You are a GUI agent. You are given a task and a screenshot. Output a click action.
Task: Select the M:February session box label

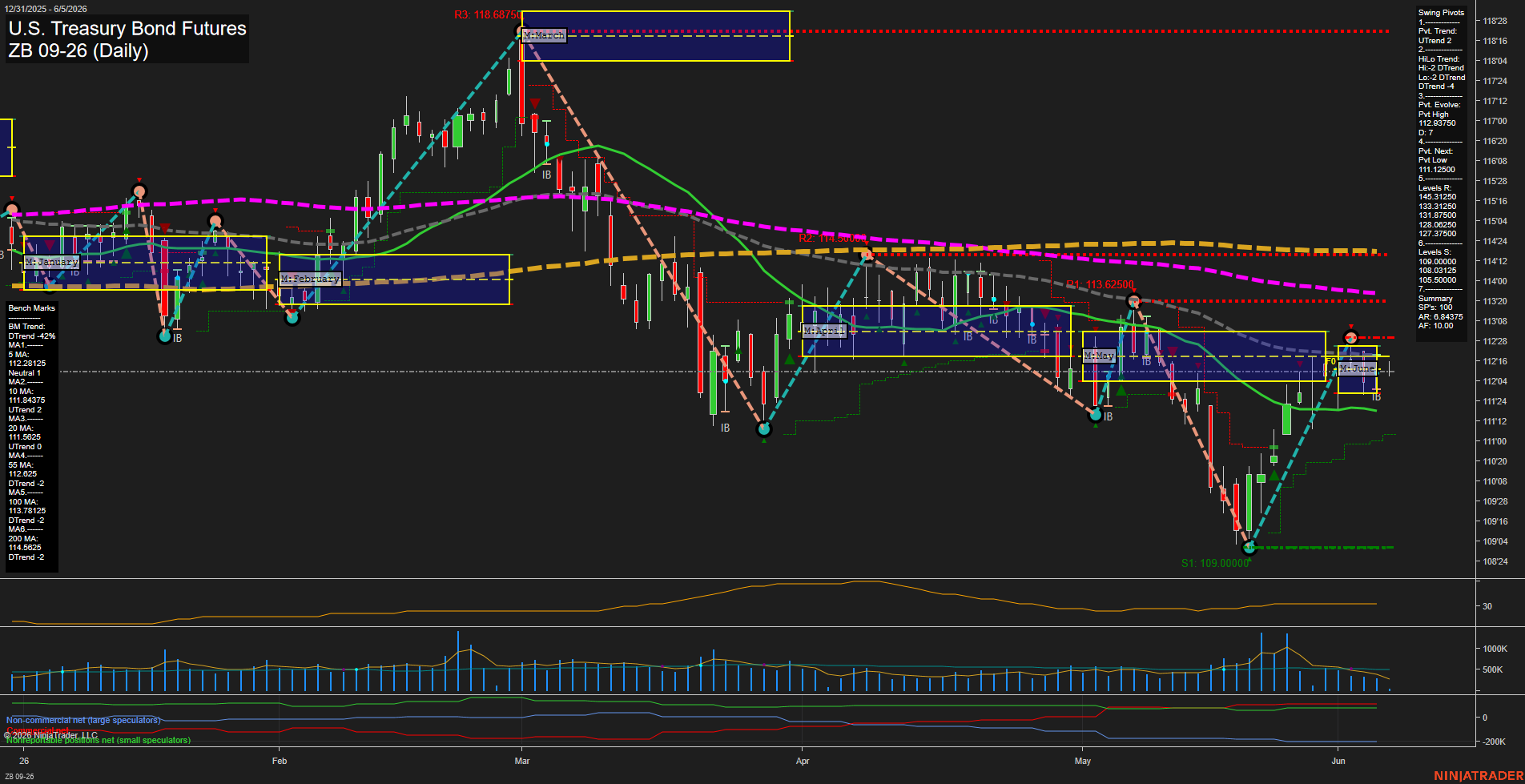click(310, 279)
